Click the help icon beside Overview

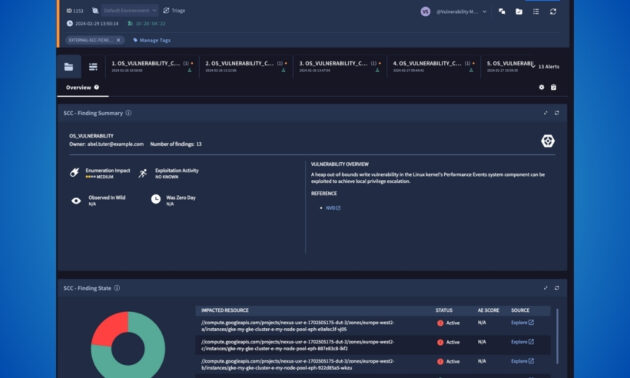[96, 87]
